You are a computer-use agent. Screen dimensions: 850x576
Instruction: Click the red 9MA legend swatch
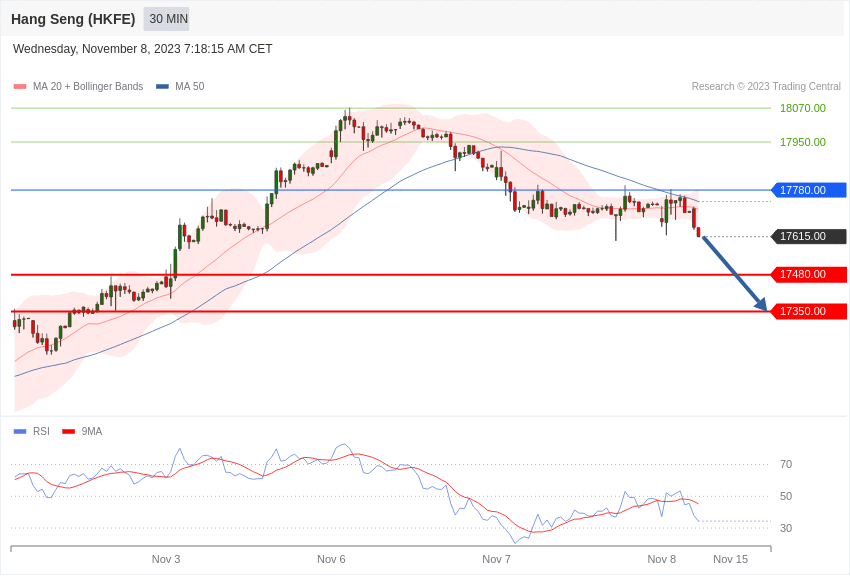tap(68, 431)
